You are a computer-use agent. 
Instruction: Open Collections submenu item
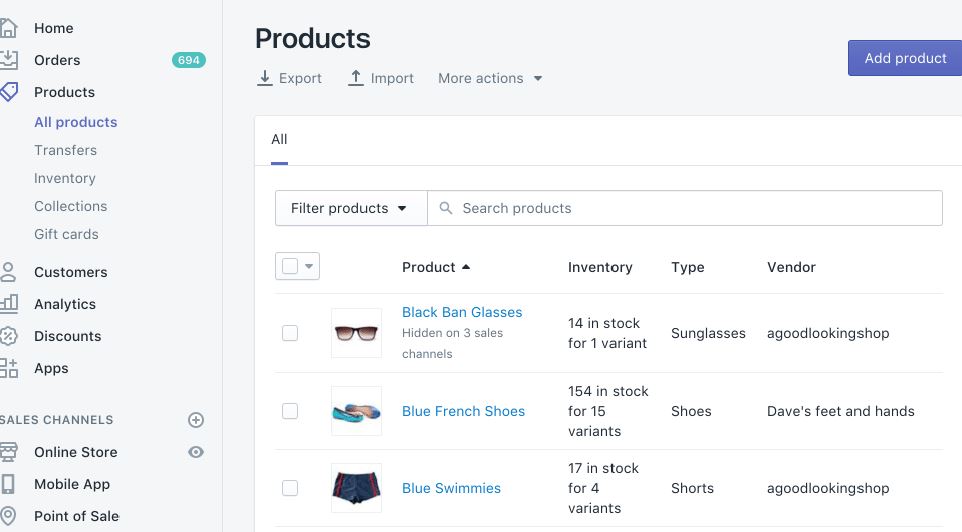(71, 206)
